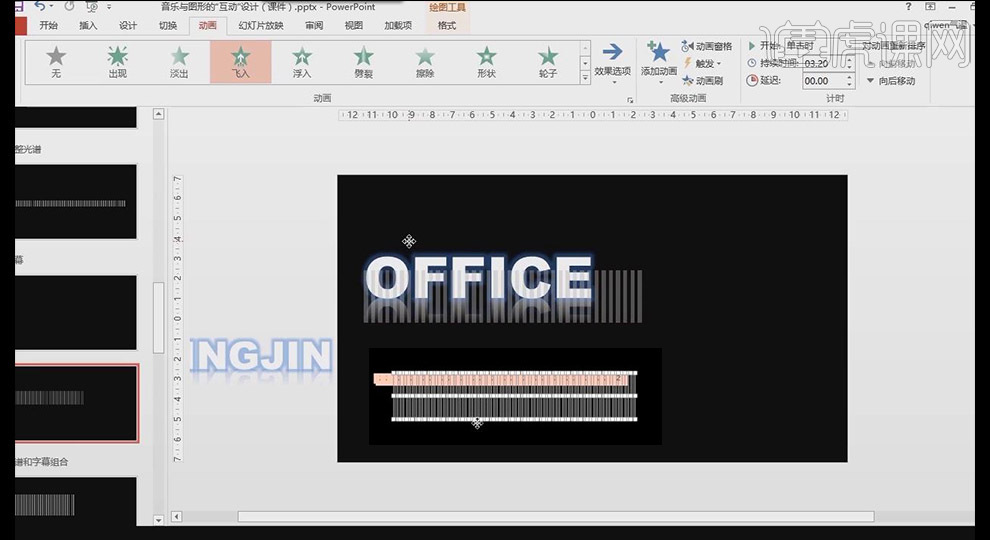Select the 无 (None) animation effect
This screenshot has height=540, width=990.
(56, 62)
